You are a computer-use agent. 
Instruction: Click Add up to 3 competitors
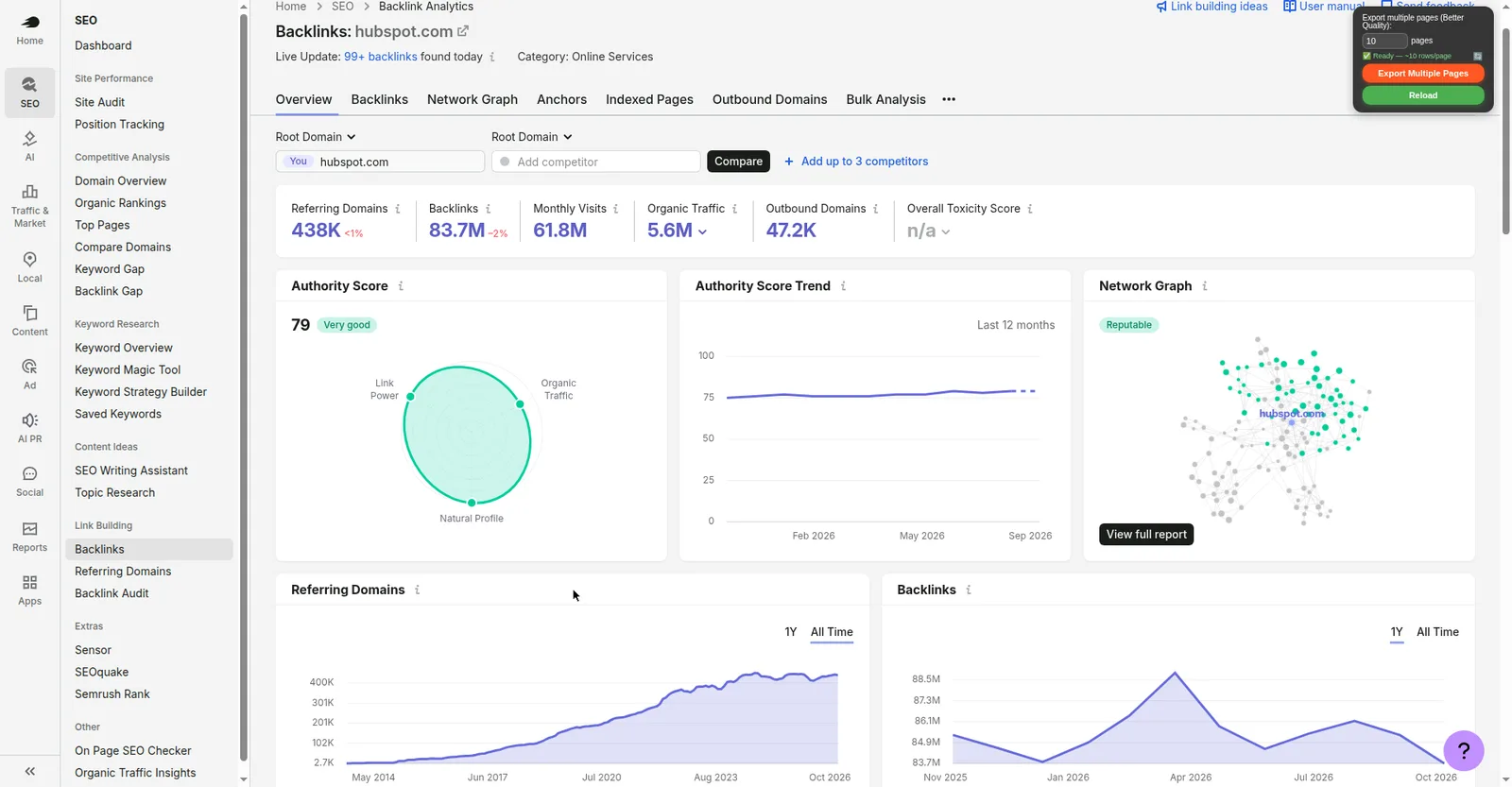pyautogui.click(x=856, y=162)
